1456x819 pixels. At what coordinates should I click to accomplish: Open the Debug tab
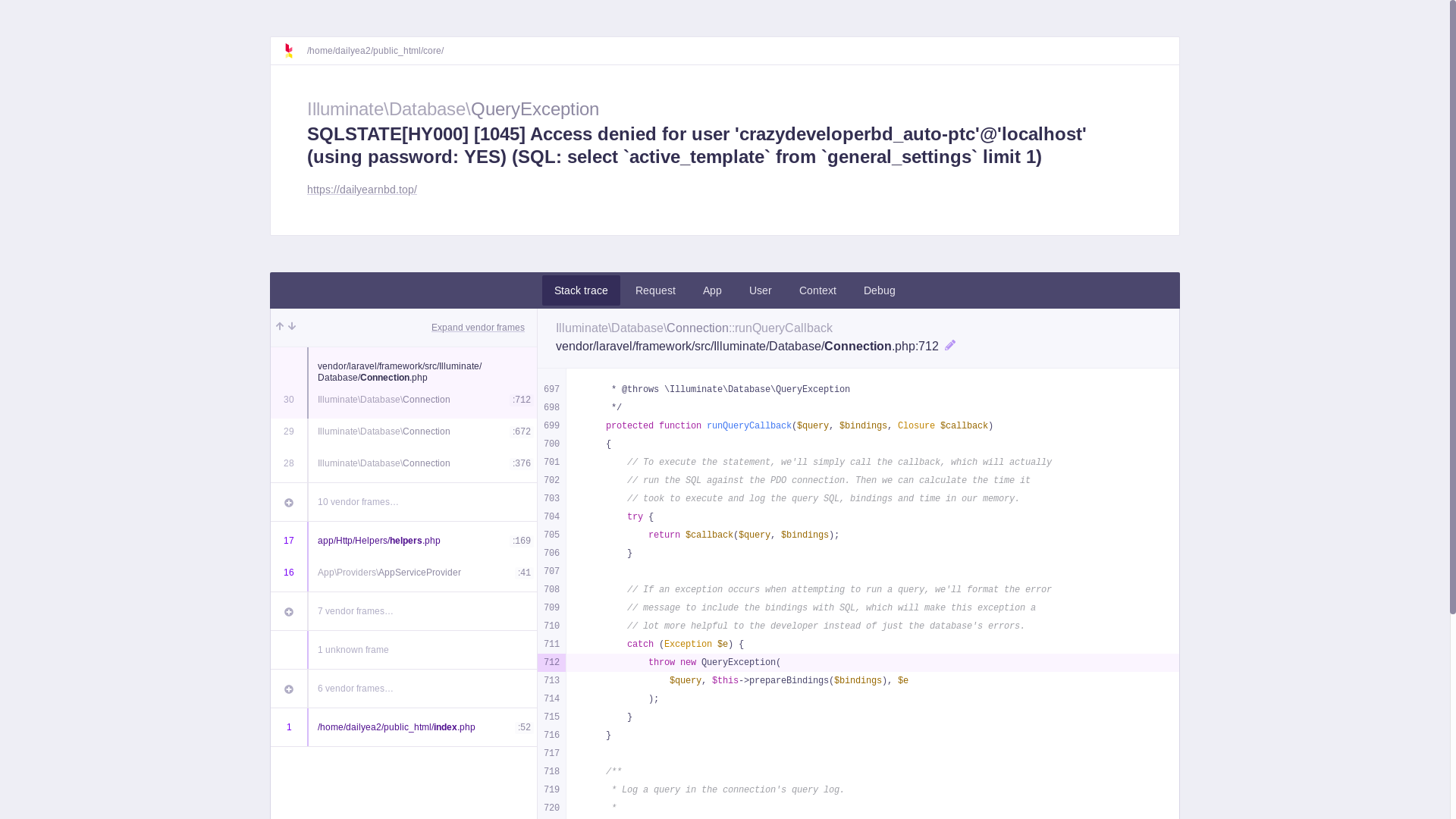tap(880, 290)
